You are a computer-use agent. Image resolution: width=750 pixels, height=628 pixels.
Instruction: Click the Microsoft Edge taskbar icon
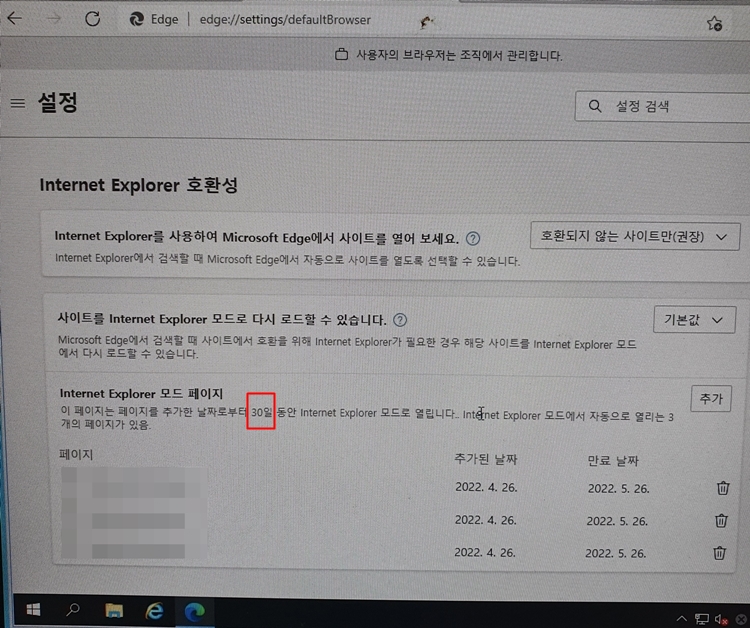click(x=195, y=612)
